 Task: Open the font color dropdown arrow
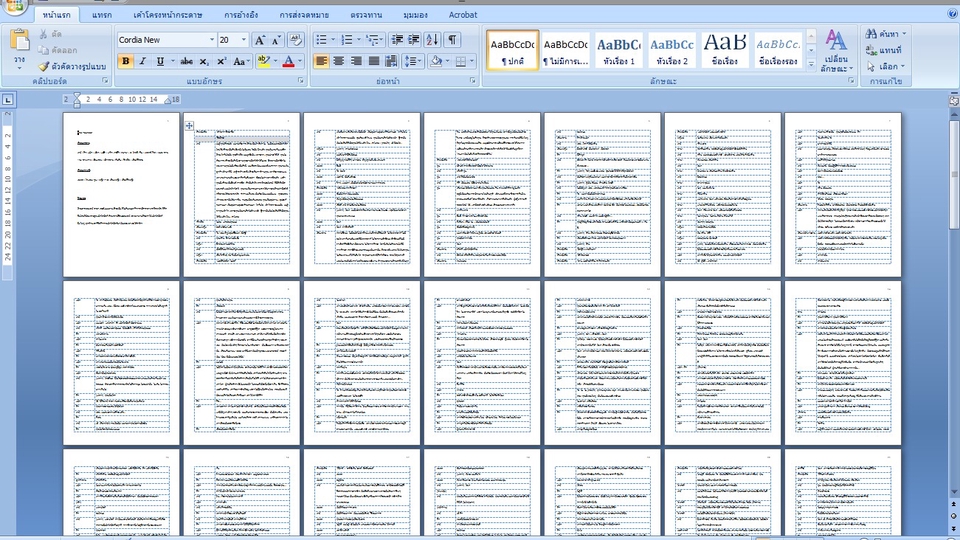(x=300, y=61)
